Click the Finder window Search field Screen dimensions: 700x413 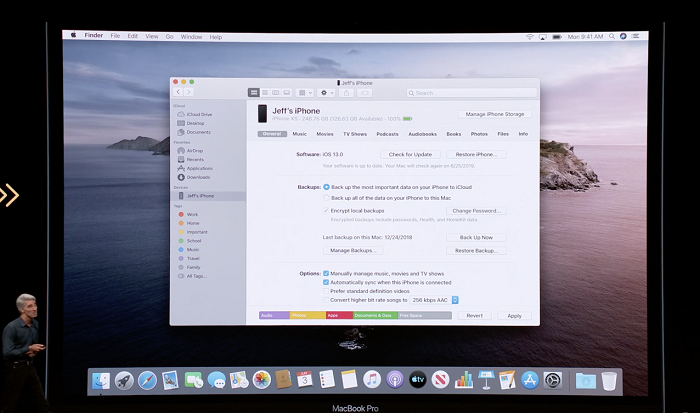tap(471, 93)
